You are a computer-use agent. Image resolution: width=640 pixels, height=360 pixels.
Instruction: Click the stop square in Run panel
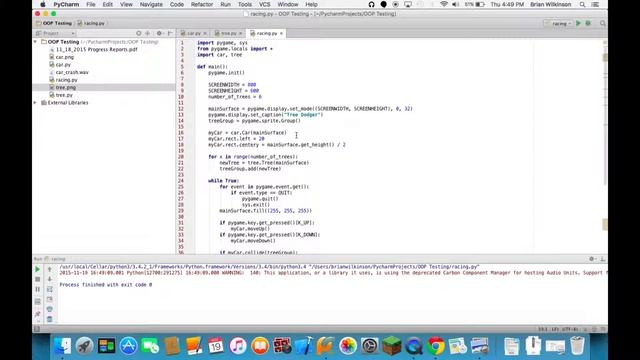38,279
